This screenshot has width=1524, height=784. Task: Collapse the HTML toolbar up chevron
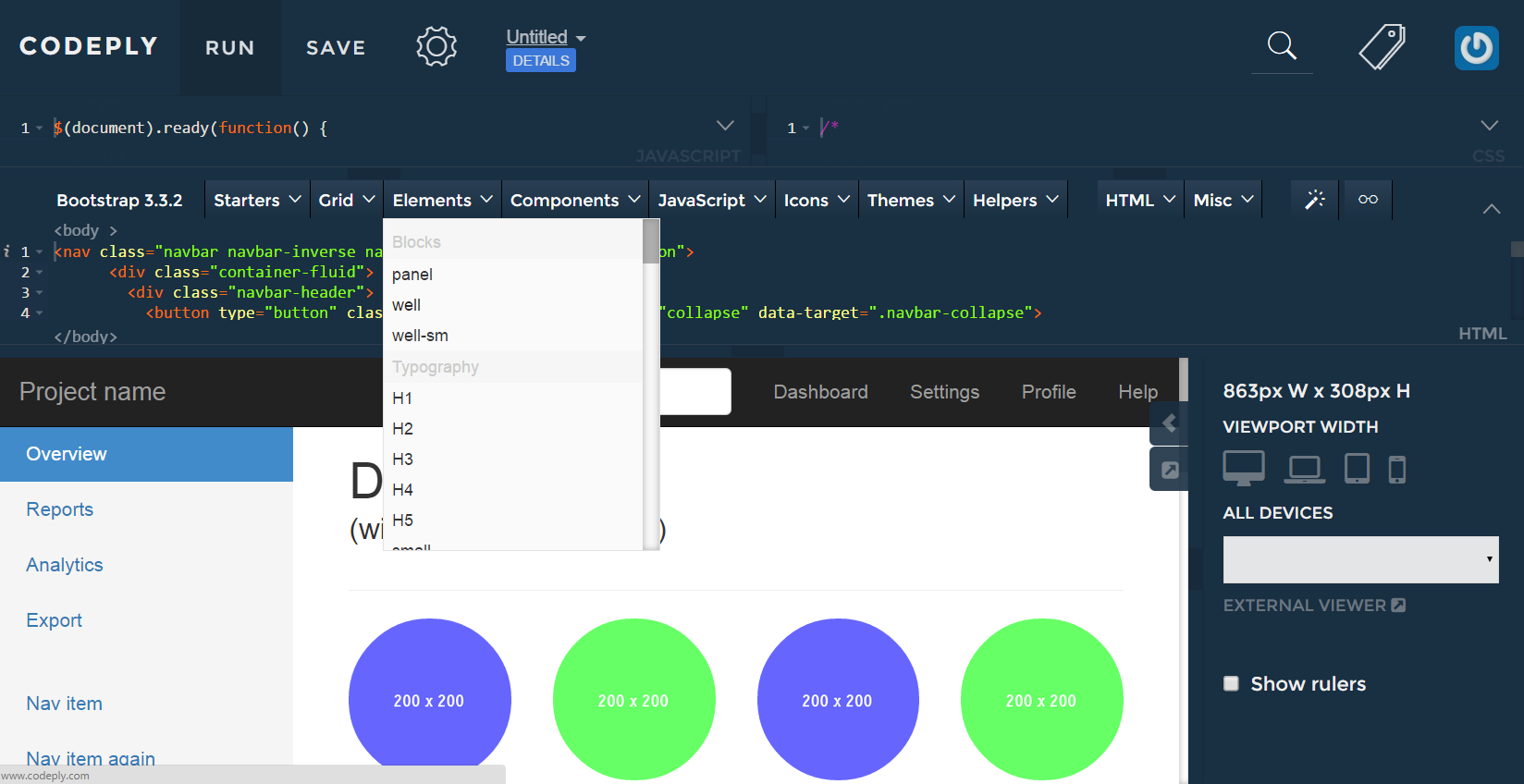[1492, 209]
